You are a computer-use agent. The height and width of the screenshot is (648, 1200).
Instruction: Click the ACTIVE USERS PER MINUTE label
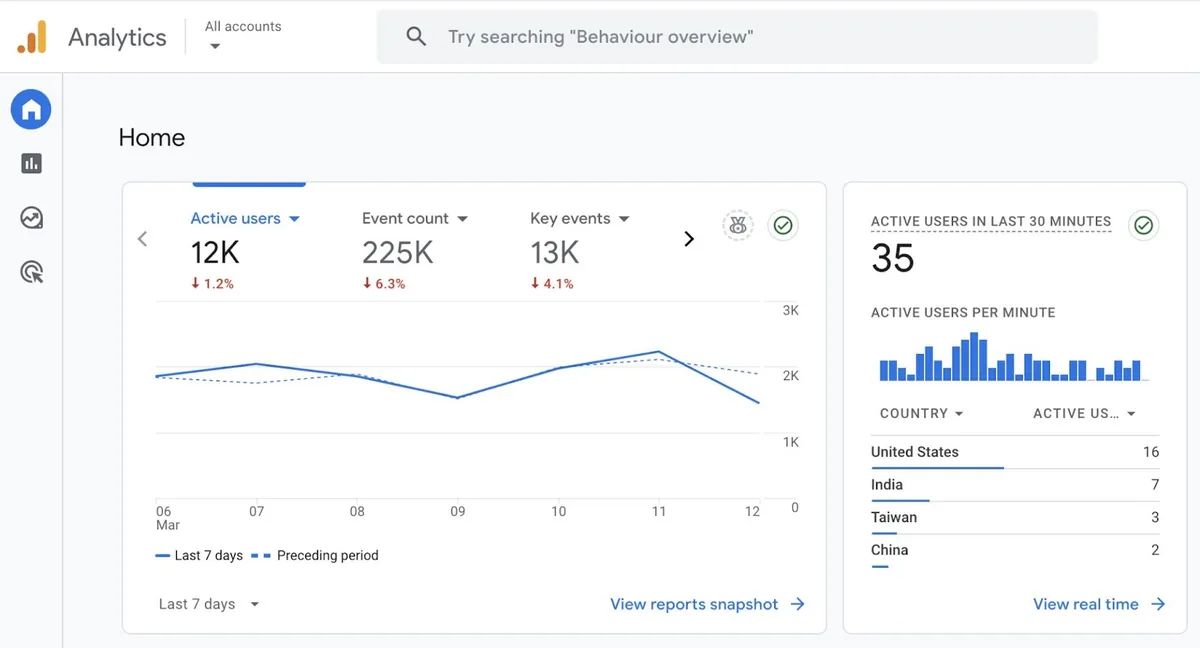963,313
